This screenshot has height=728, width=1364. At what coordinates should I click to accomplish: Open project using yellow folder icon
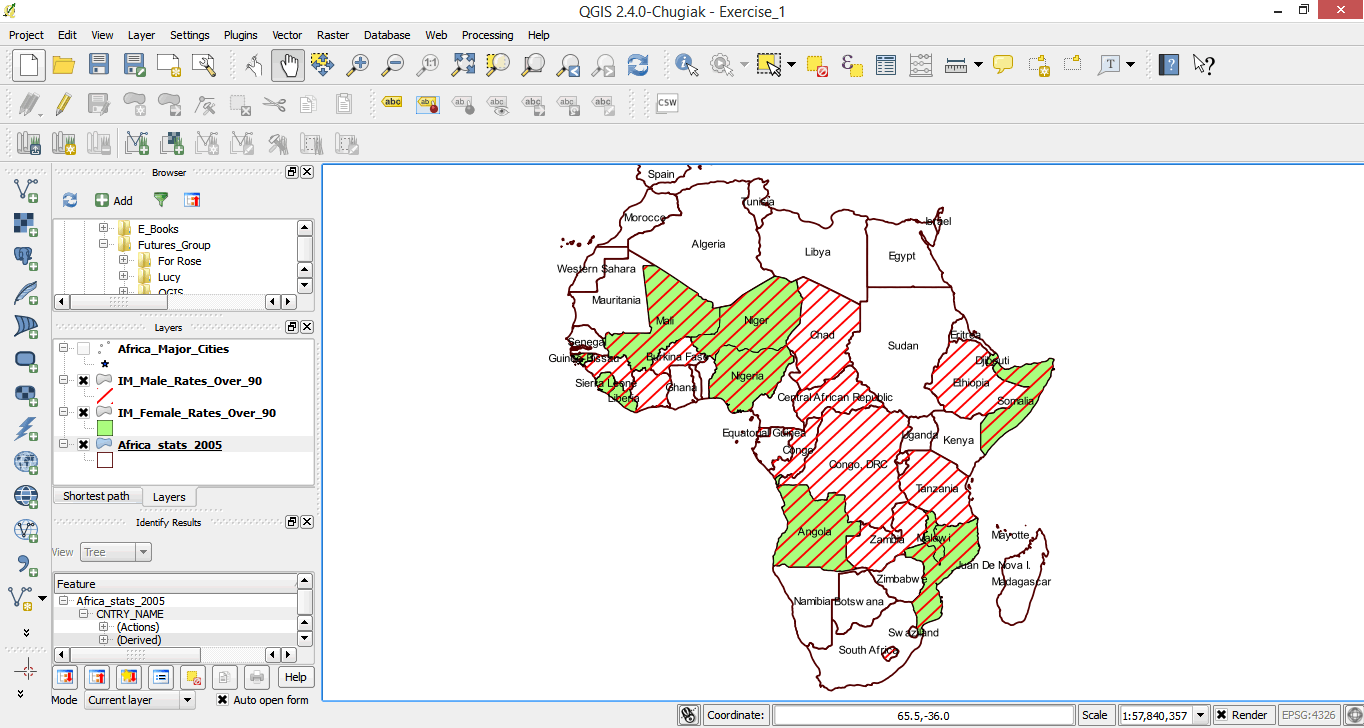pyautogui.click(x=64, y=65)
